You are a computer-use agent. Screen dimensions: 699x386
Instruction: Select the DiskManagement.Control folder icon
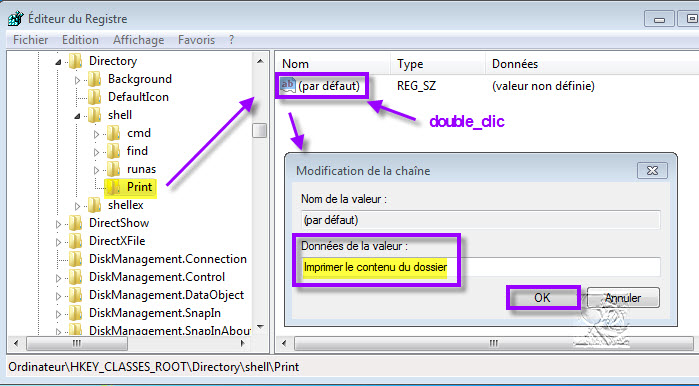click(x=75, y=277)
